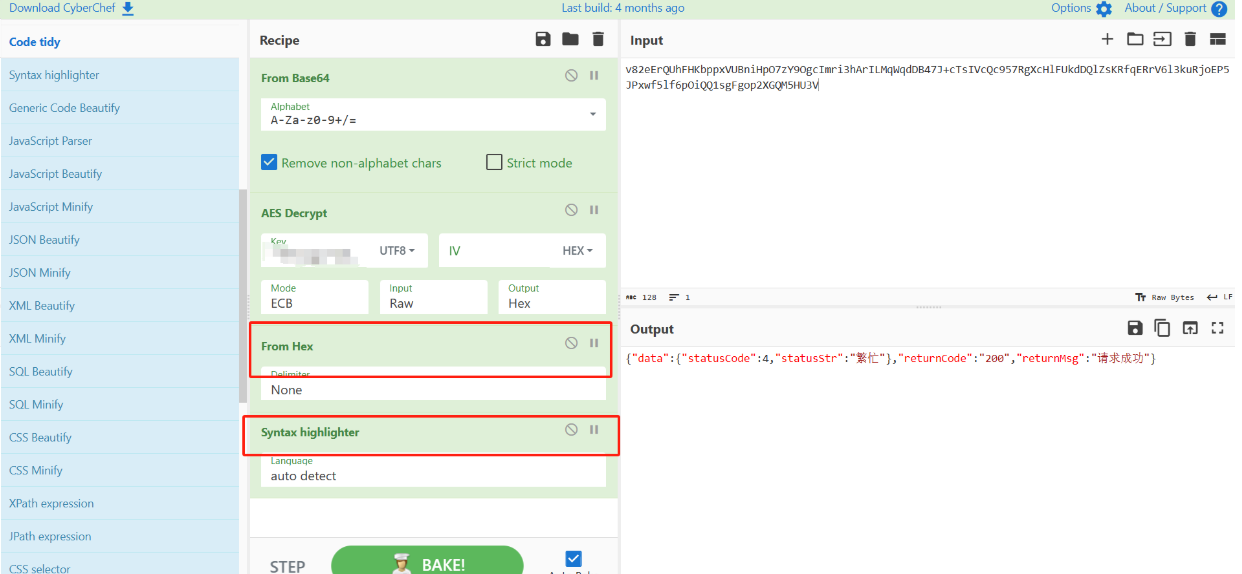Reset the pane layout
Viewport: 1242px width, 574px height.
1218,39
